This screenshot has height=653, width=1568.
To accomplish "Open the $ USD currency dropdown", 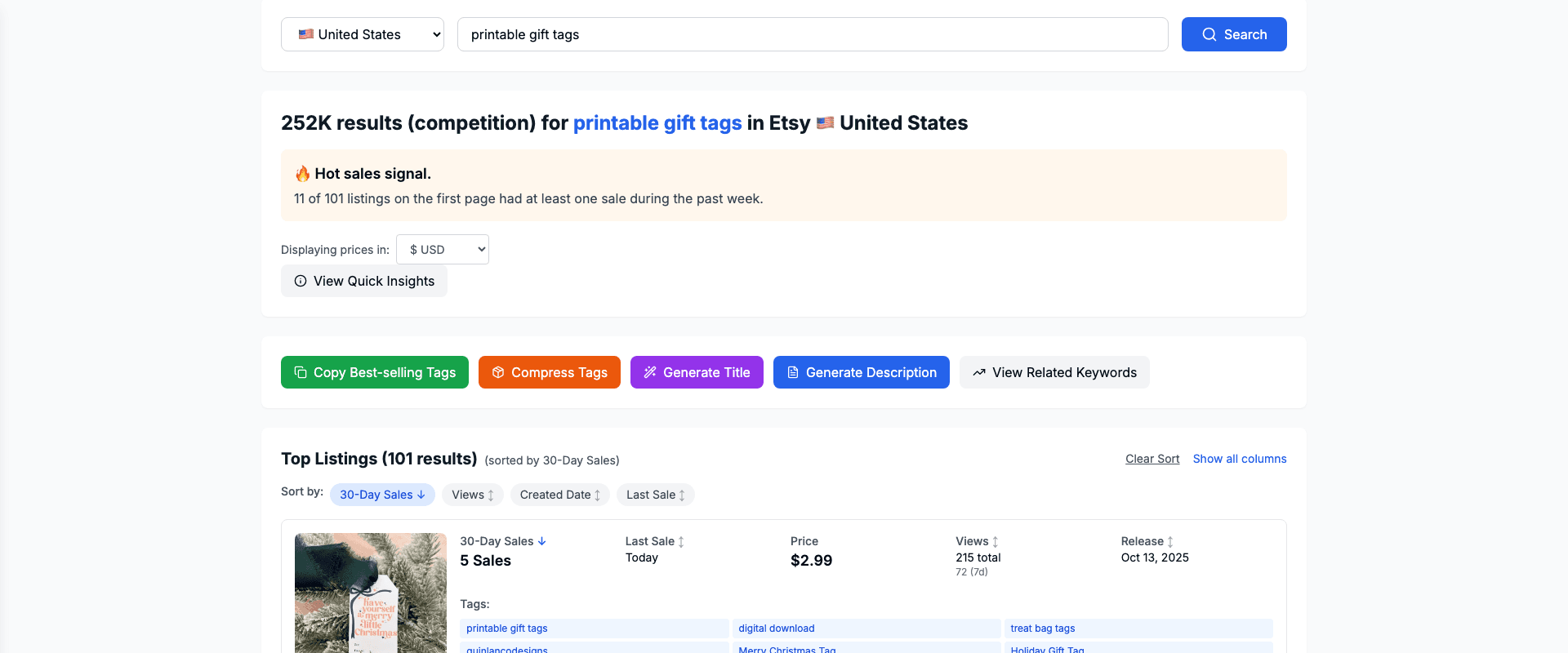I will click(x=442, y=249).
